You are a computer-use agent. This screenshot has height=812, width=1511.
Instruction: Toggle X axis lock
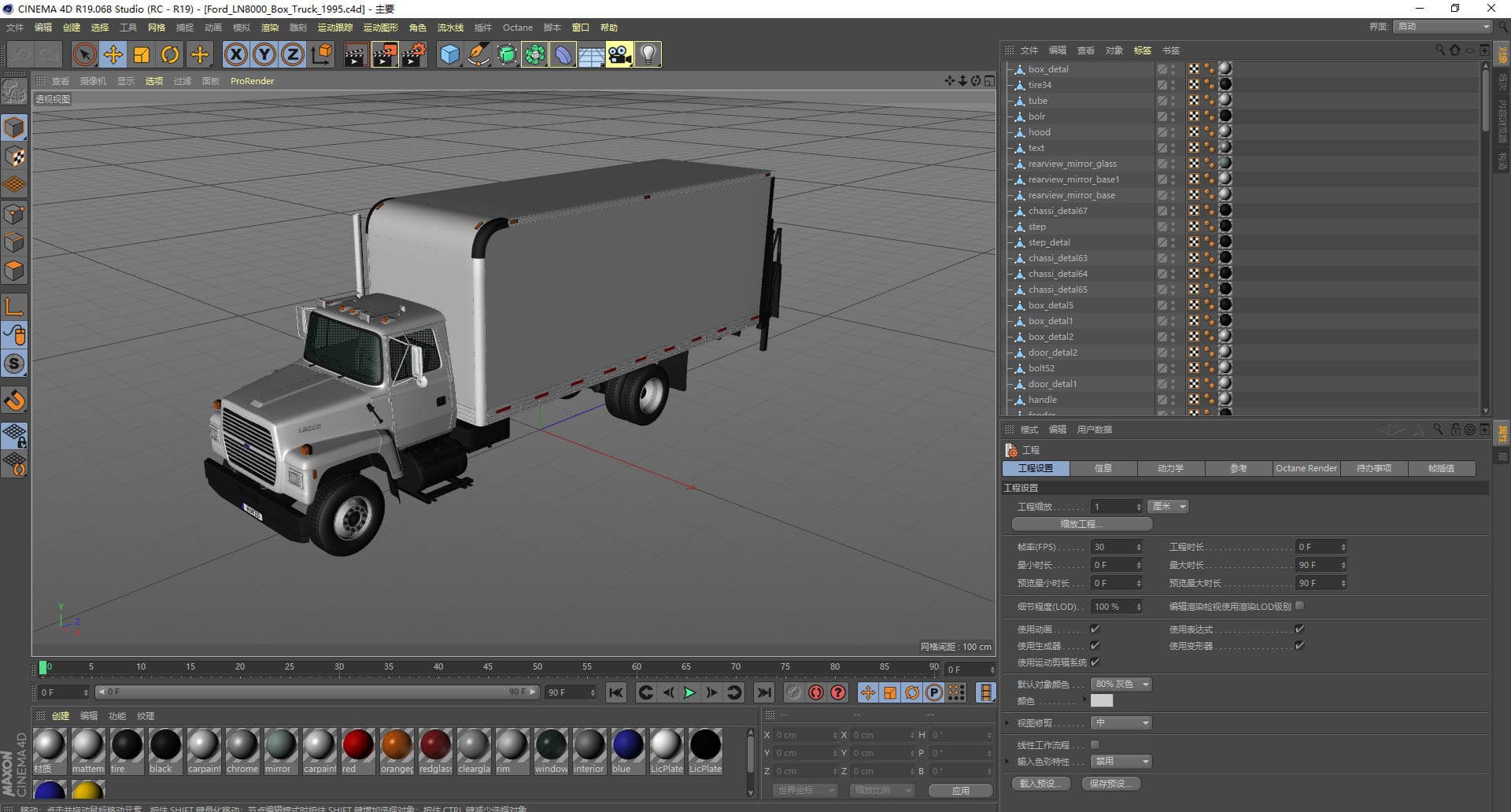point(235,54)
